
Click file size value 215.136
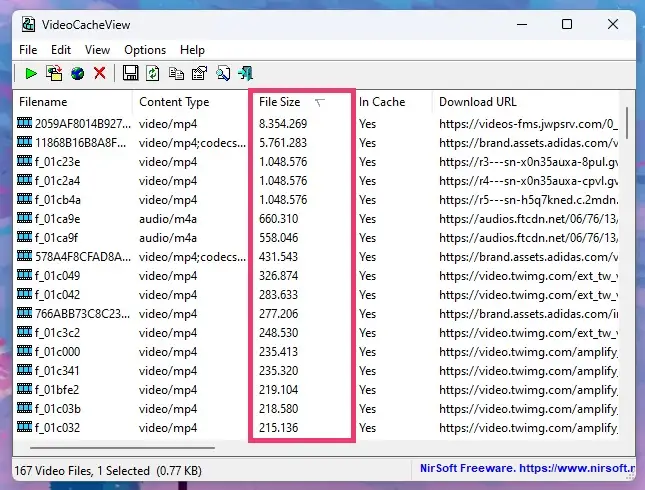[278, 428]
